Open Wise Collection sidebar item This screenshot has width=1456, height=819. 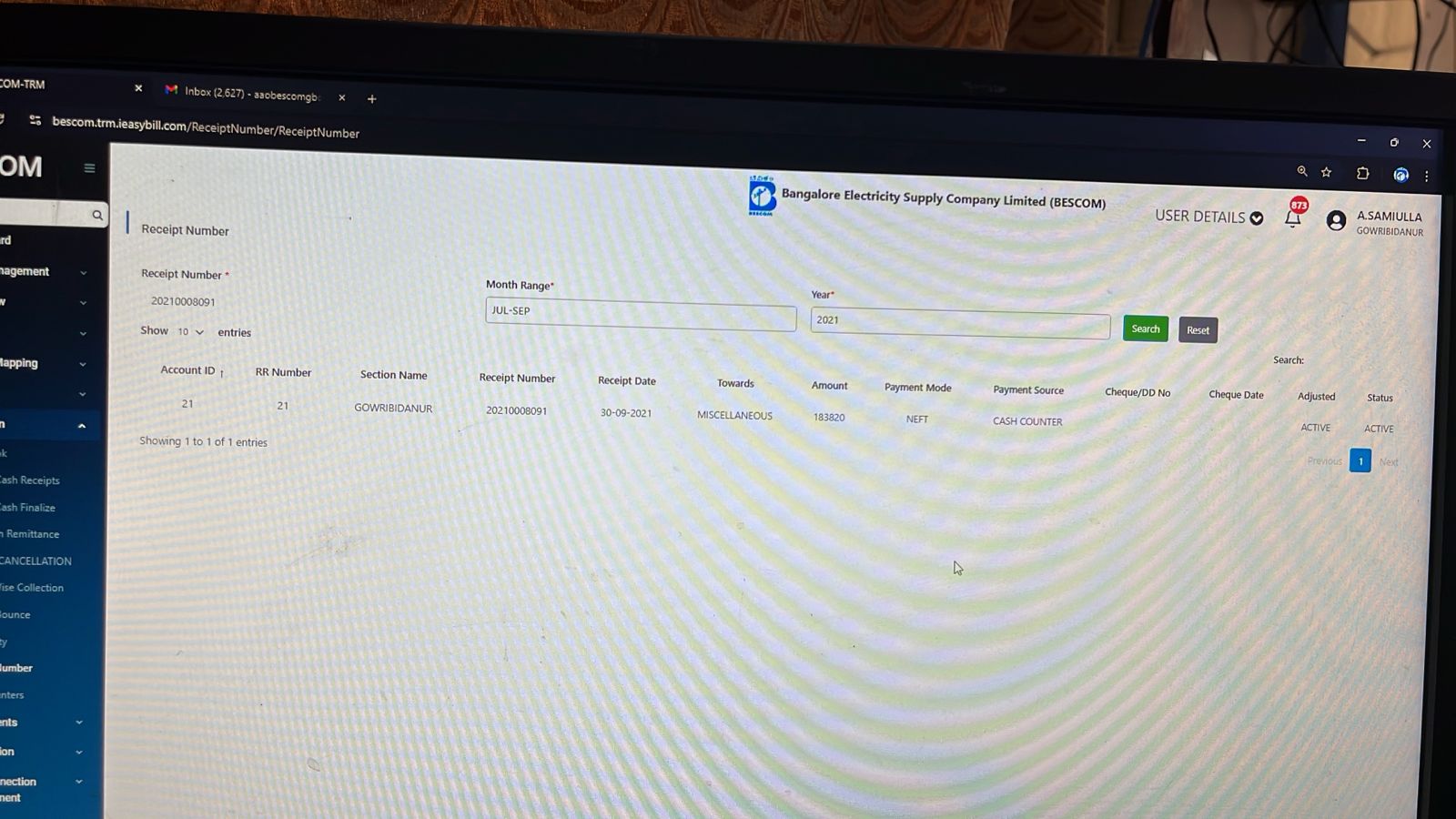(32, 588)
